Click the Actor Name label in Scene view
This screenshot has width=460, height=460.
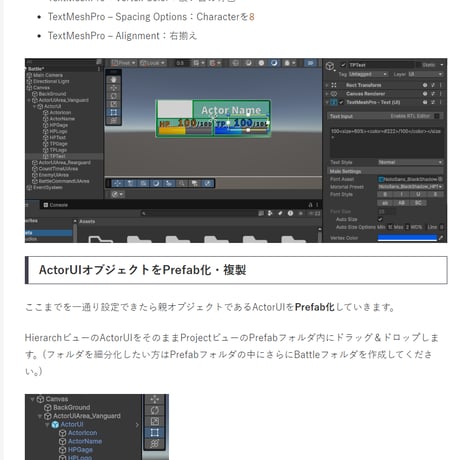point(231,110)
